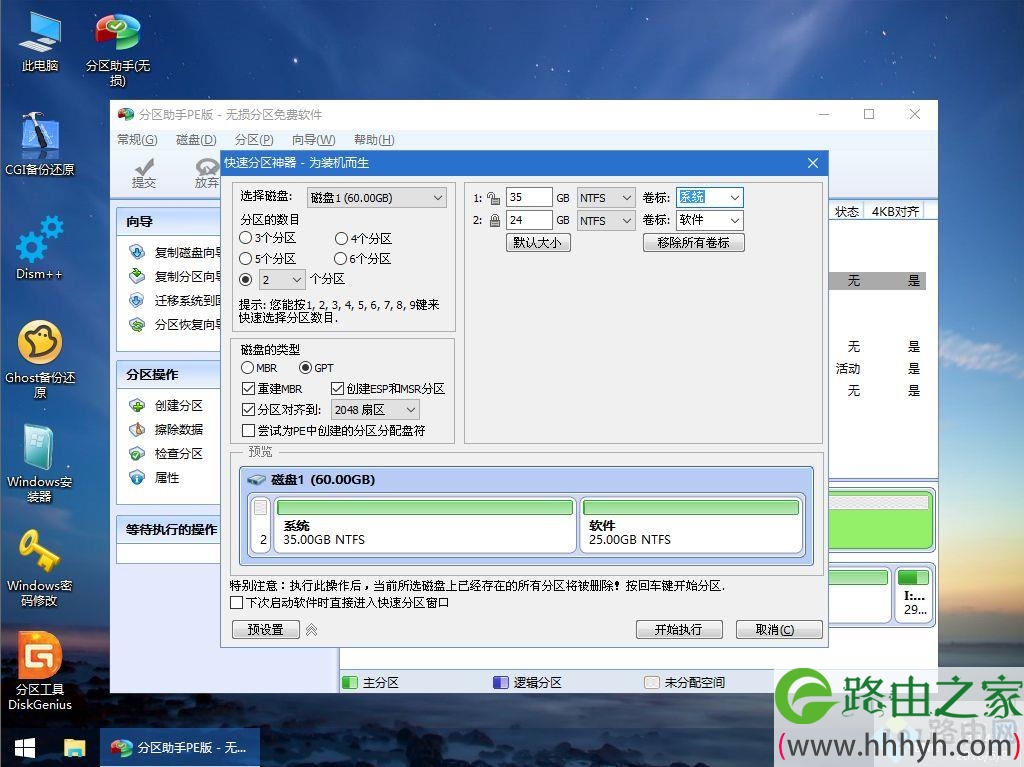Open the Windows安装器 desktop icon
1024x767 pixels.
click(40, 463)
